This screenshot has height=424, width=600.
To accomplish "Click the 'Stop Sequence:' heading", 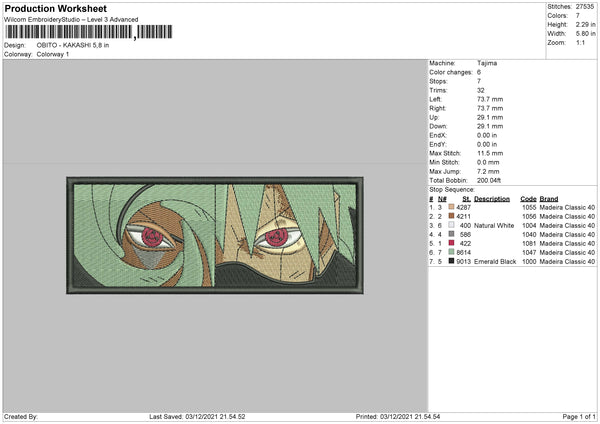I will pyautogui.click(x=452, y=190).
